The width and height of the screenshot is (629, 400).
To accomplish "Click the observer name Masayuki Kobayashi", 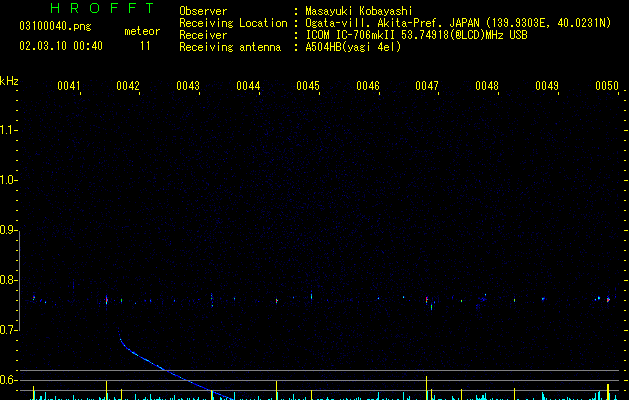I will 359,11.
